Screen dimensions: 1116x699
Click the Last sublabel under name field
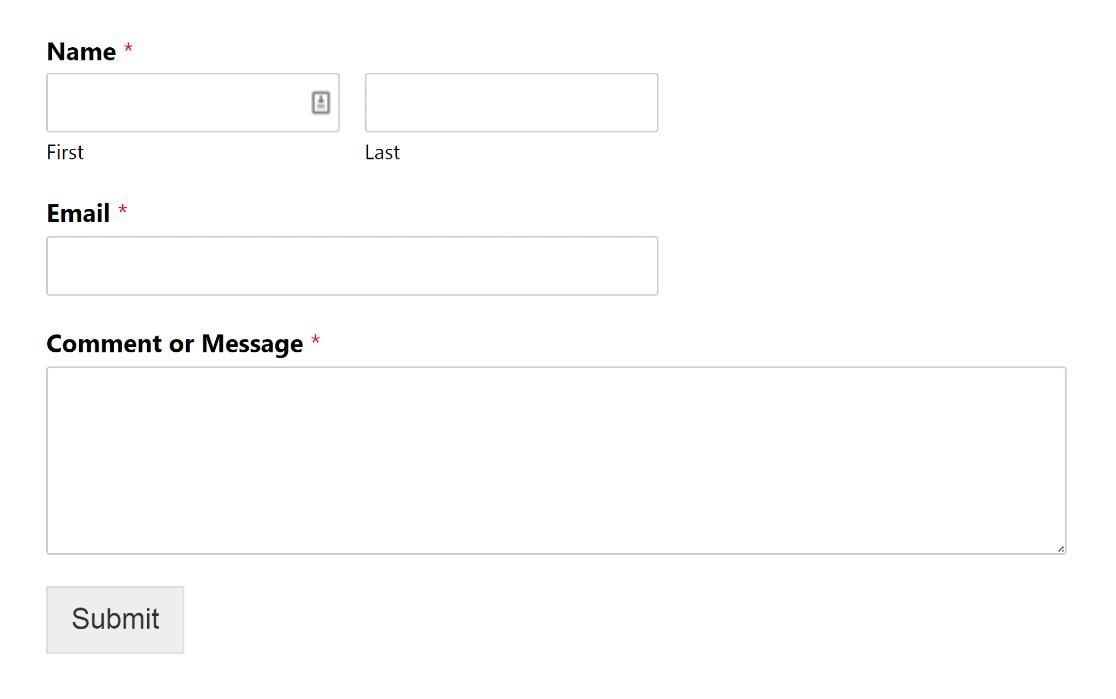tap(382, 152)
